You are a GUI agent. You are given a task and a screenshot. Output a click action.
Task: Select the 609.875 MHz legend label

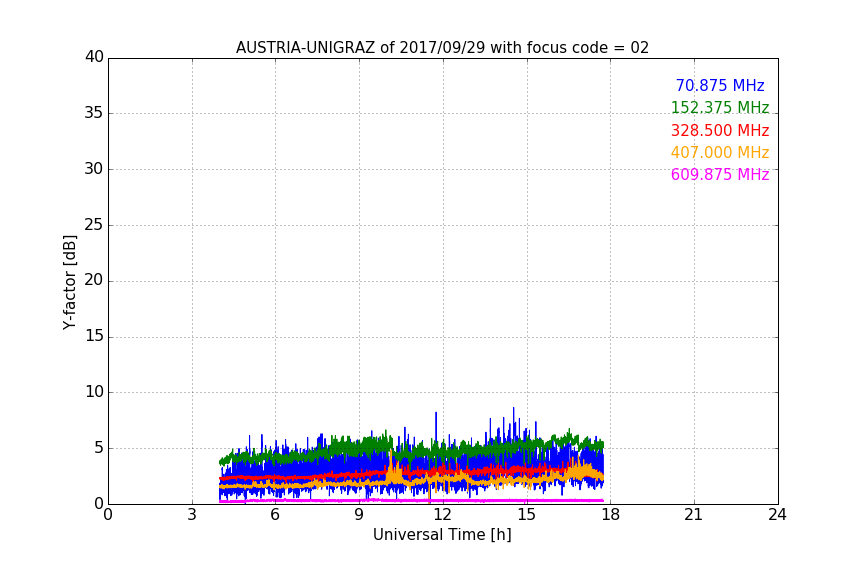(720, 174)
